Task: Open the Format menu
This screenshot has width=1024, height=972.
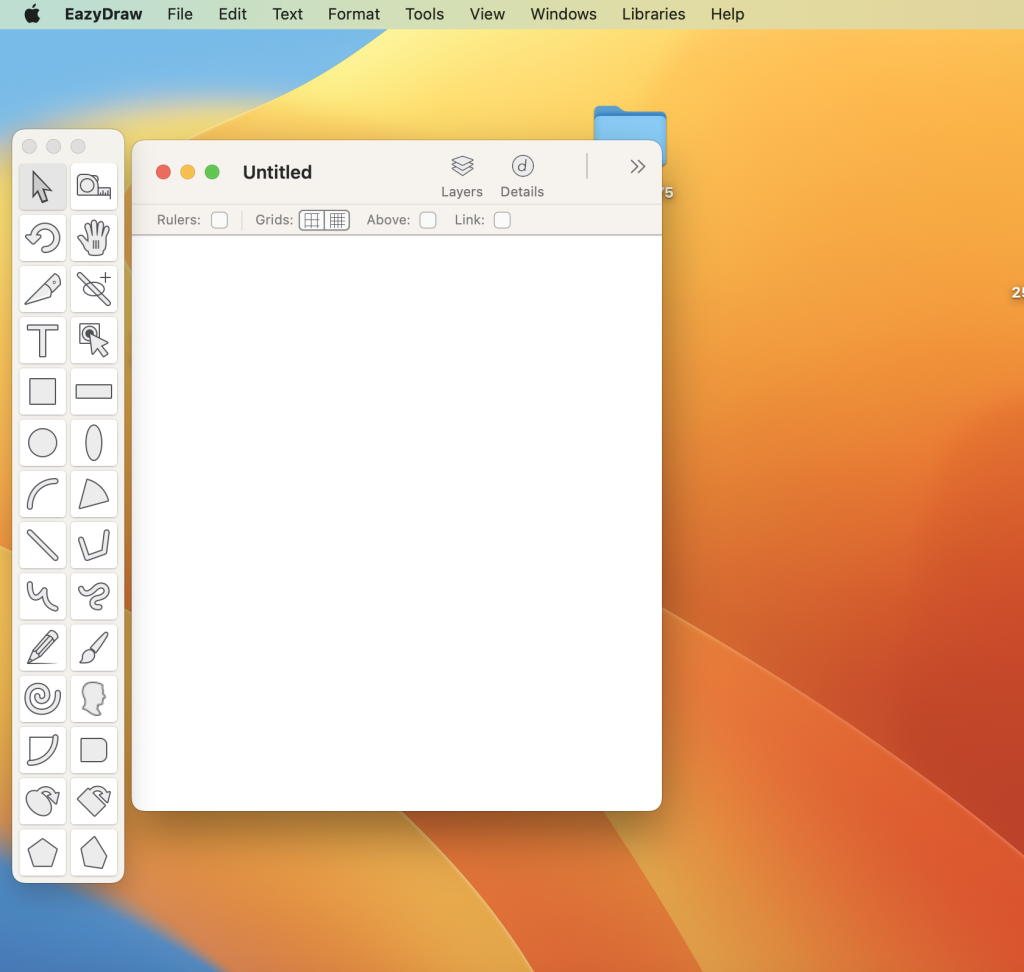Action: pyautogui.click(x=353, y=14)
